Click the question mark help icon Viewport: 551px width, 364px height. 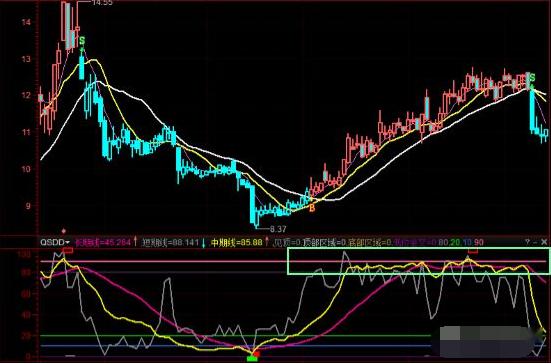(527, 242)
